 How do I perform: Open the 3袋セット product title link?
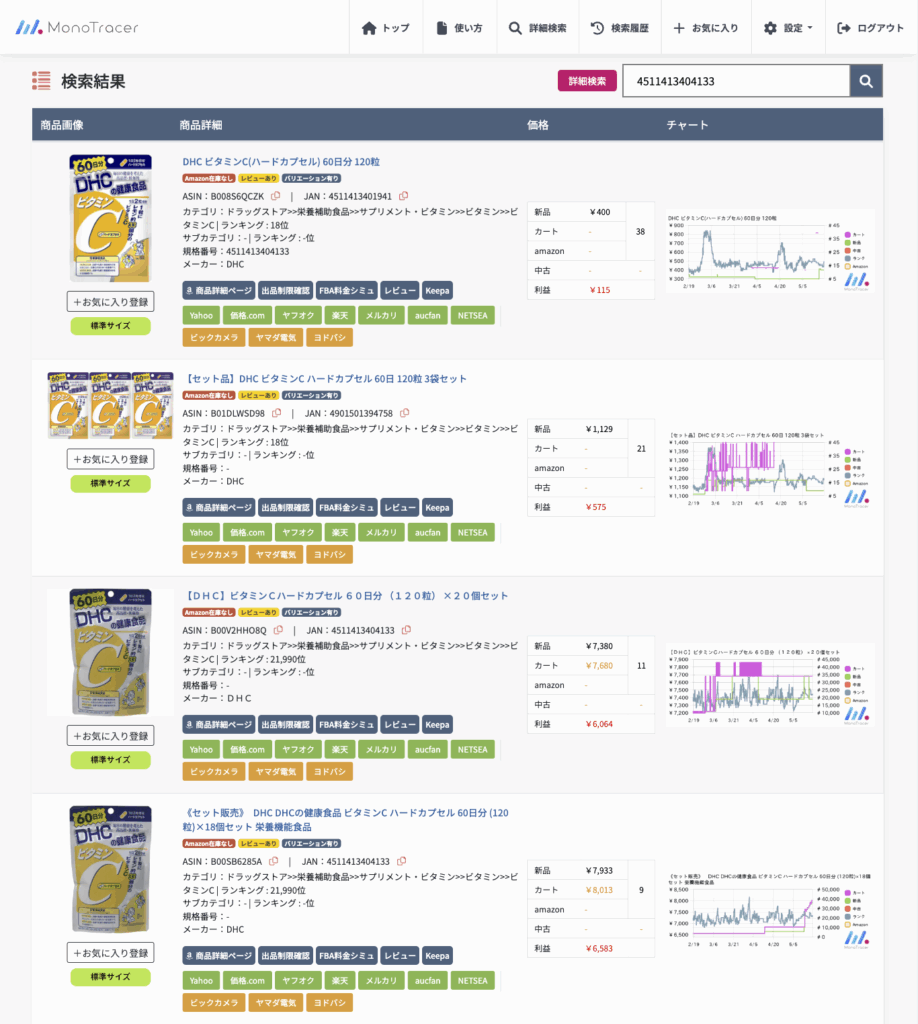tap(324, 379)
